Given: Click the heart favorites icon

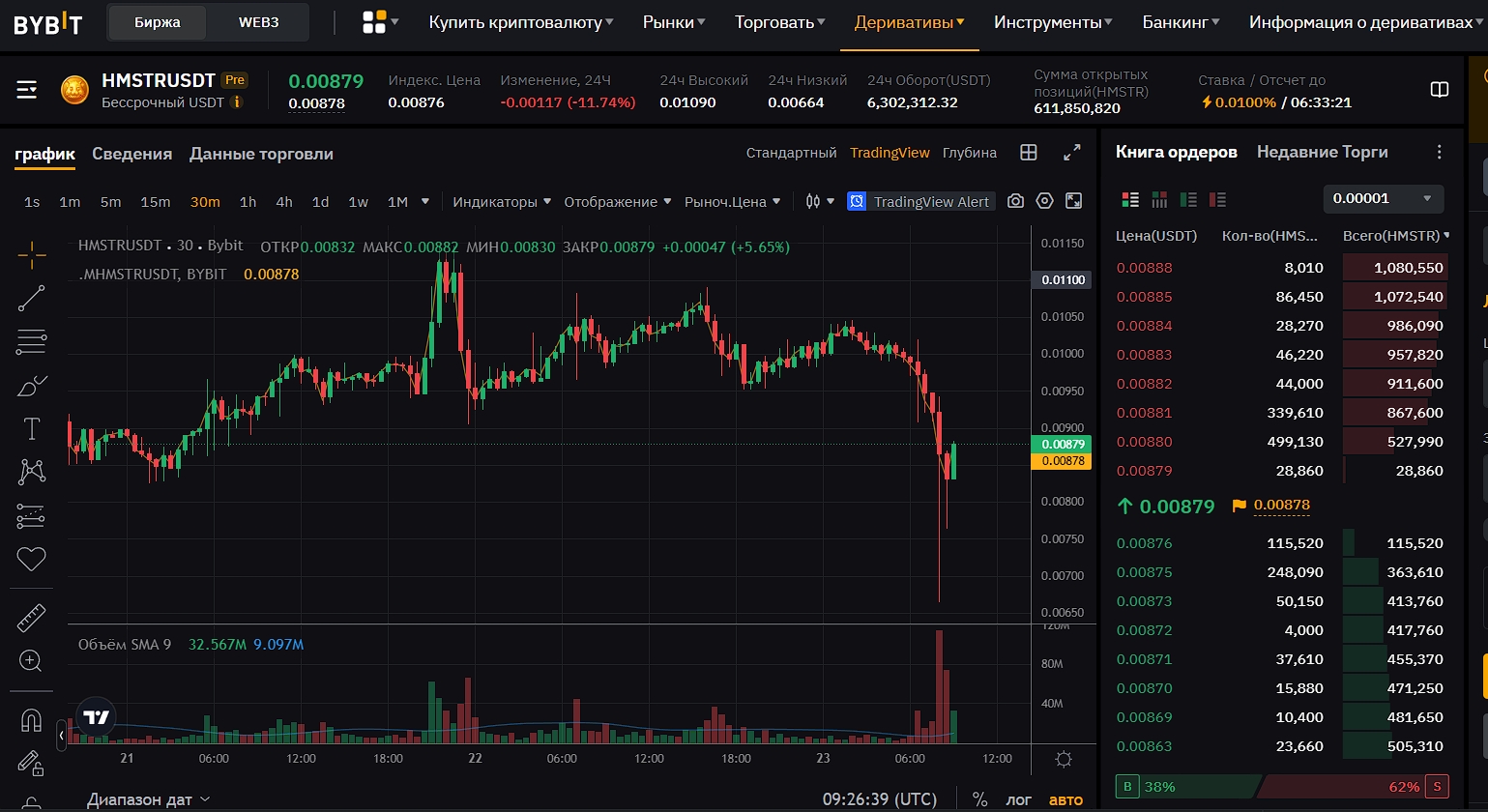Looking at the screenshot, I should [32, 559].
